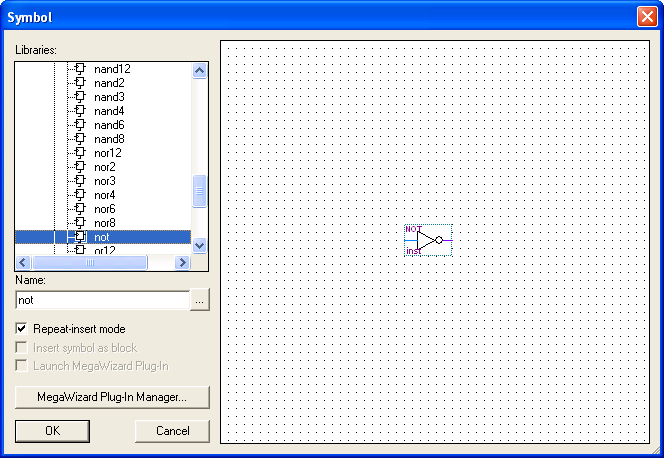This screenshot has height=458, width=664.
Task: Open MegaWizard Plug-In Manager
Action: tap(112, 397)
